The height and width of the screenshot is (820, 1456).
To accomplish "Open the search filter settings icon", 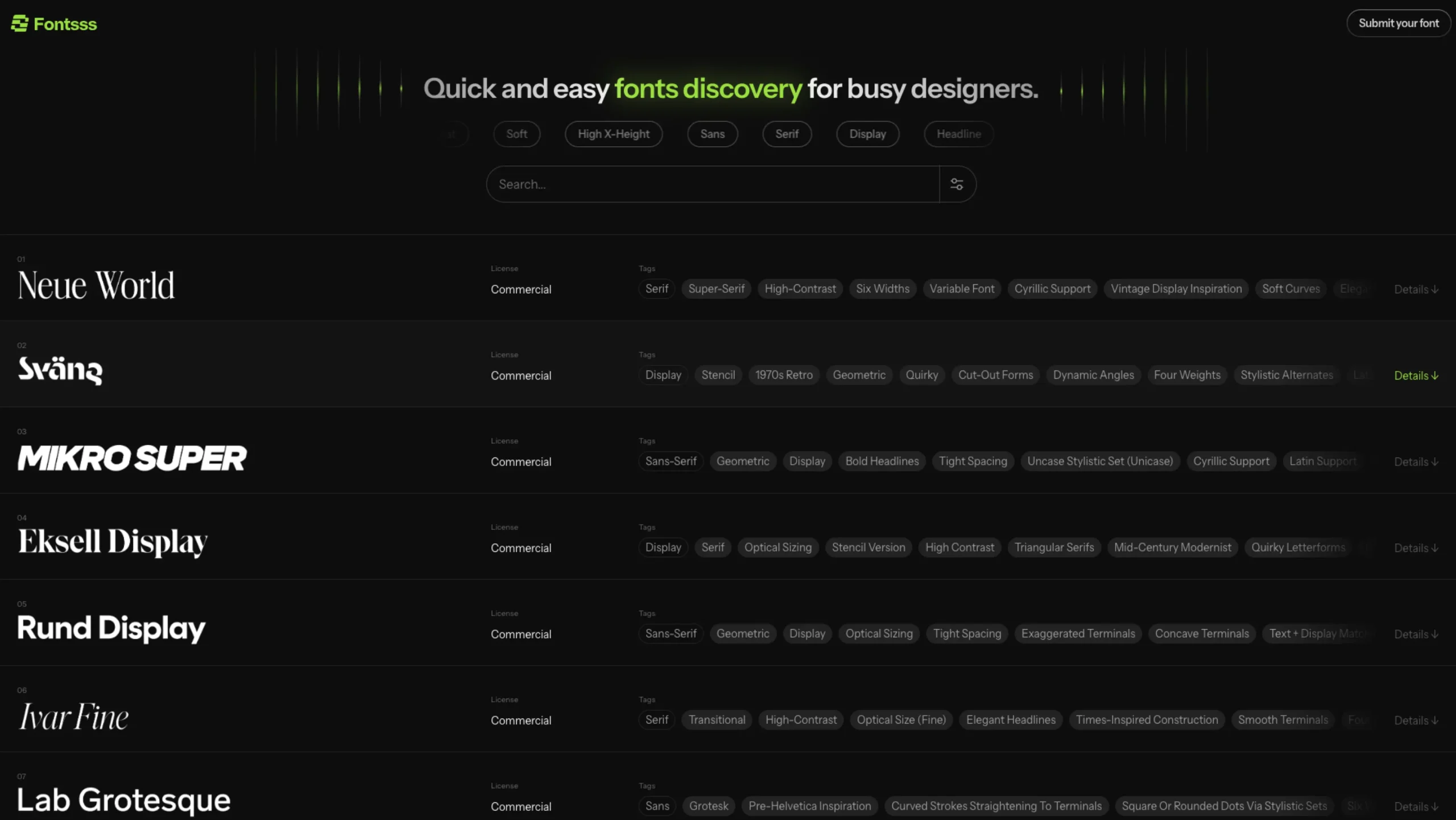I will coord(957,184).
